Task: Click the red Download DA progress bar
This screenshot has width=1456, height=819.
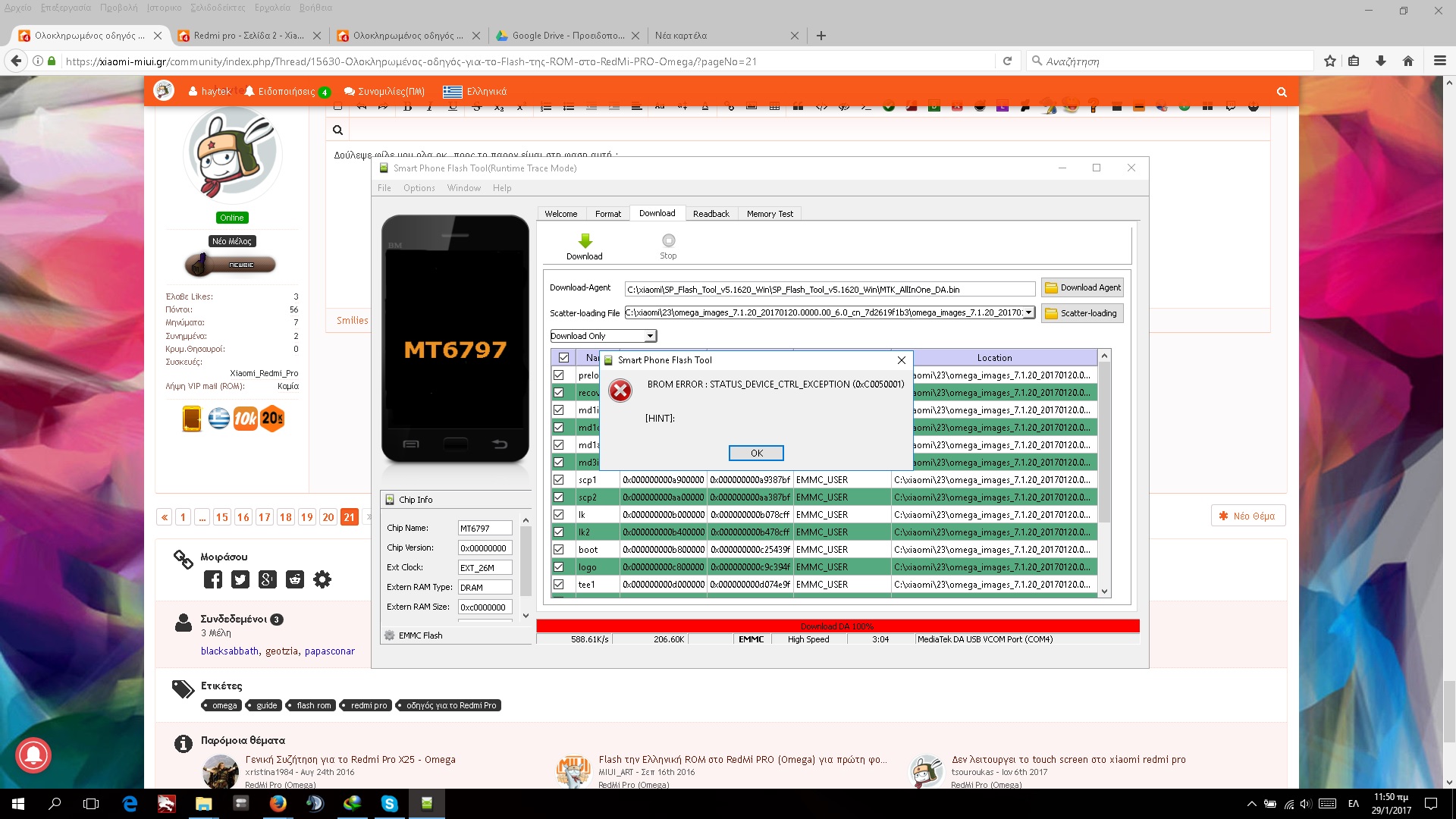Action: coord(837,626)
